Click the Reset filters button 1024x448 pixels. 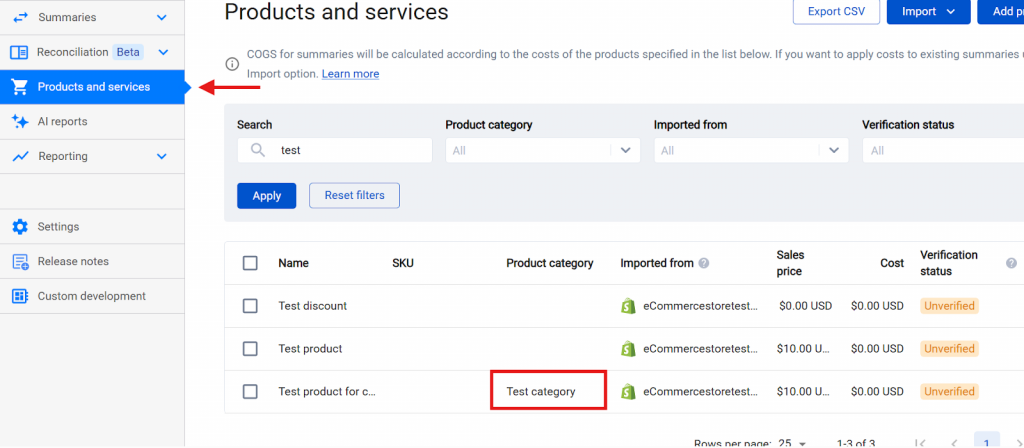click(x=354, y=195)
